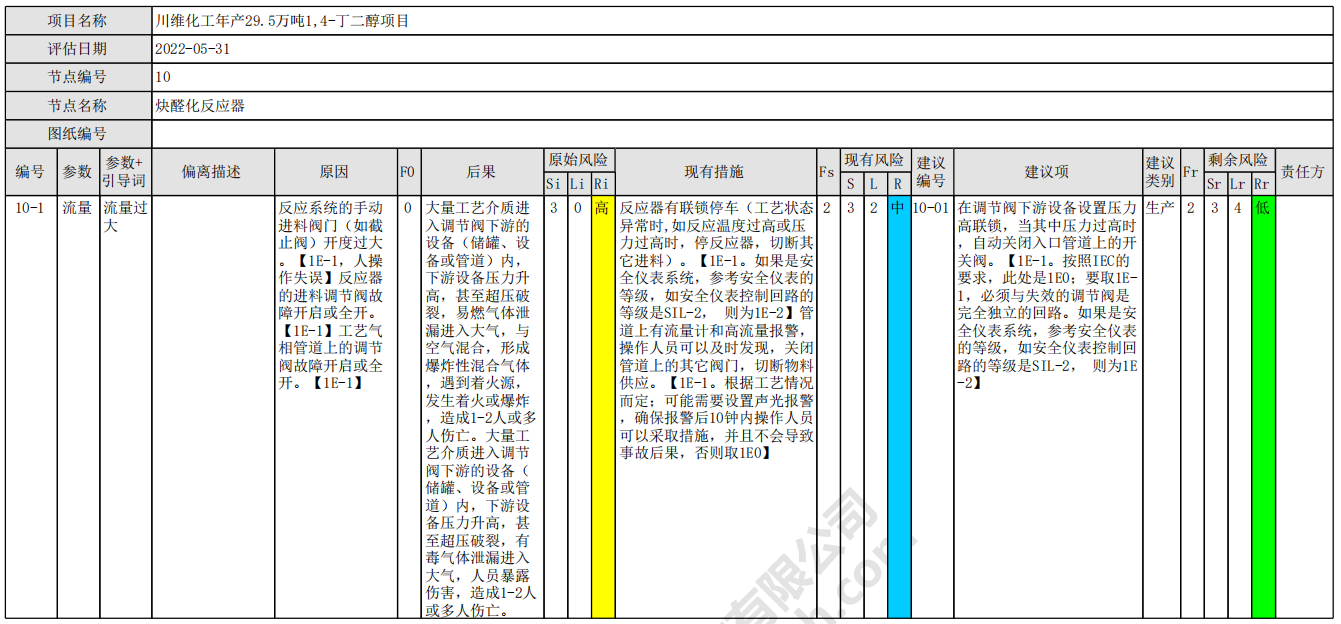This screenshot has height=624, width=1341.
Task: Click the 建议编号 column header
Action: pyautogui.click(x=931, y=171)
